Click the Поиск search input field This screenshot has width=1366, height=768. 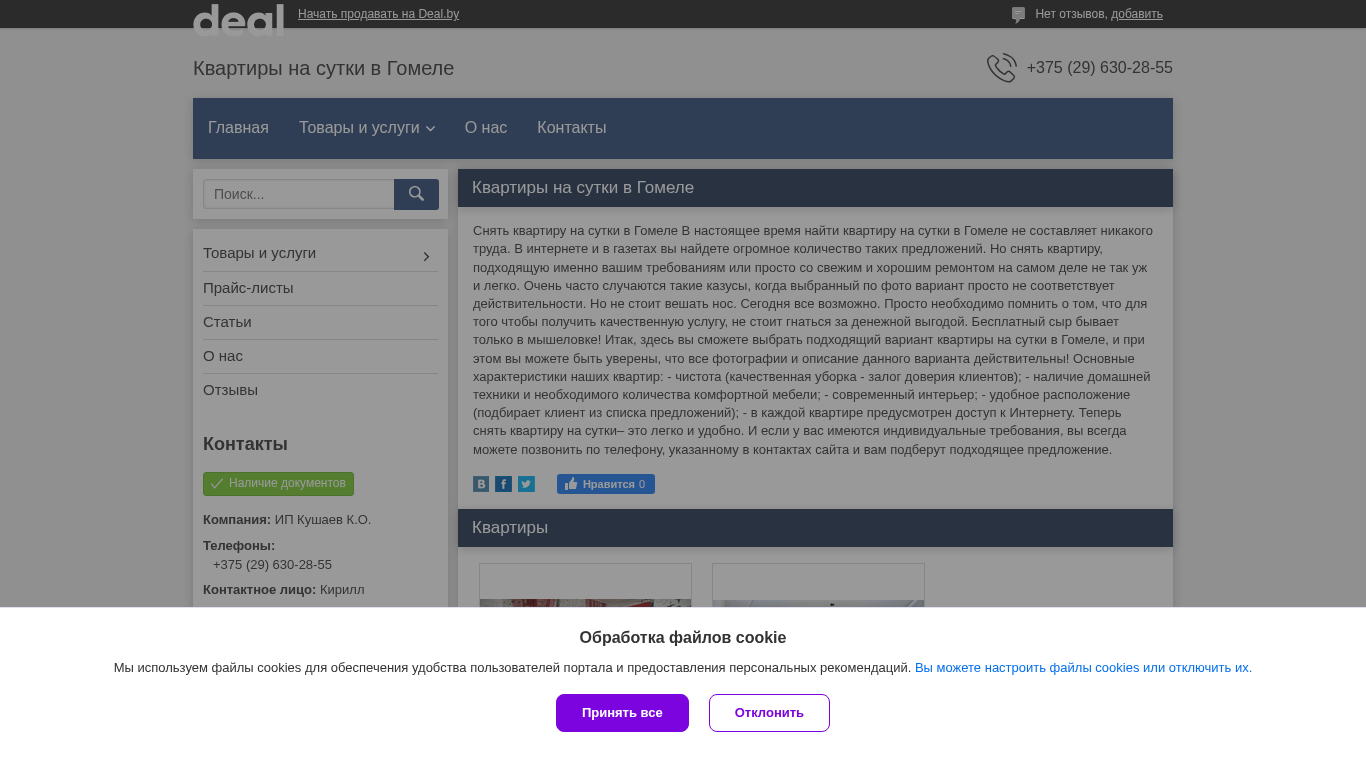[x=298, y=194]
